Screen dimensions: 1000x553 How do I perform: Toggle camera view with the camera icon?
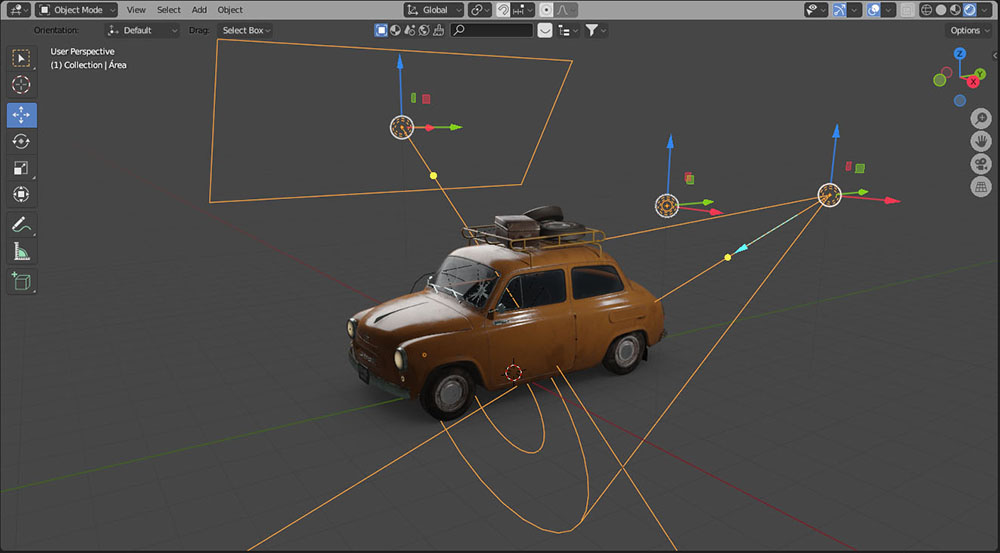981,164
